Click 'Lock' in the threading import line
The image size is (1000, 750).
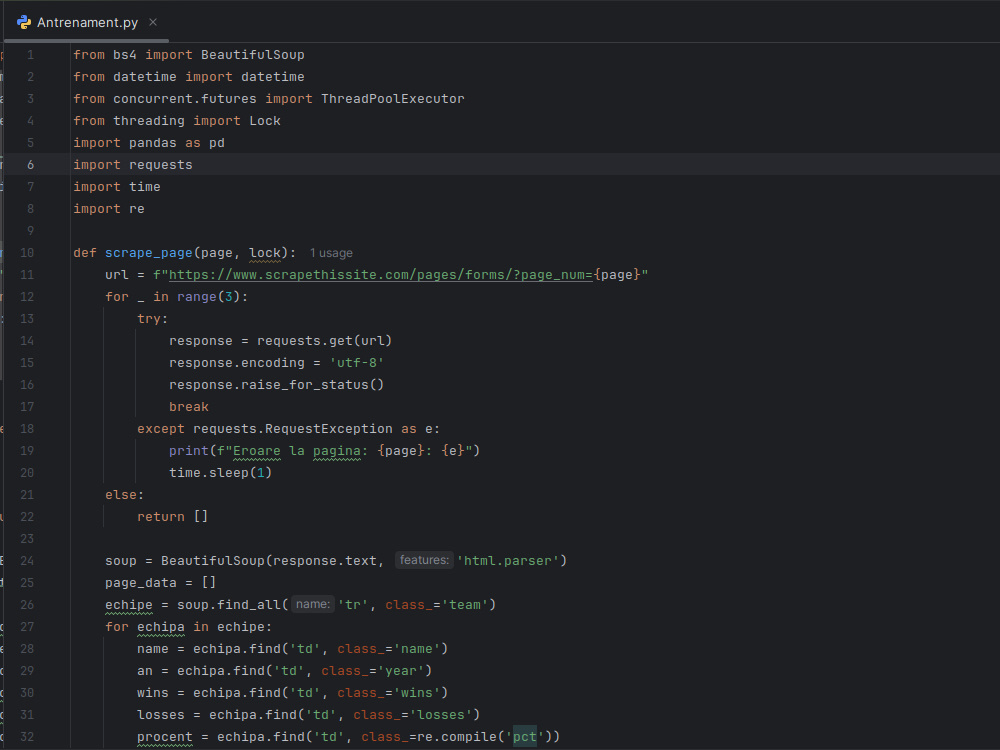coord(265,121)
